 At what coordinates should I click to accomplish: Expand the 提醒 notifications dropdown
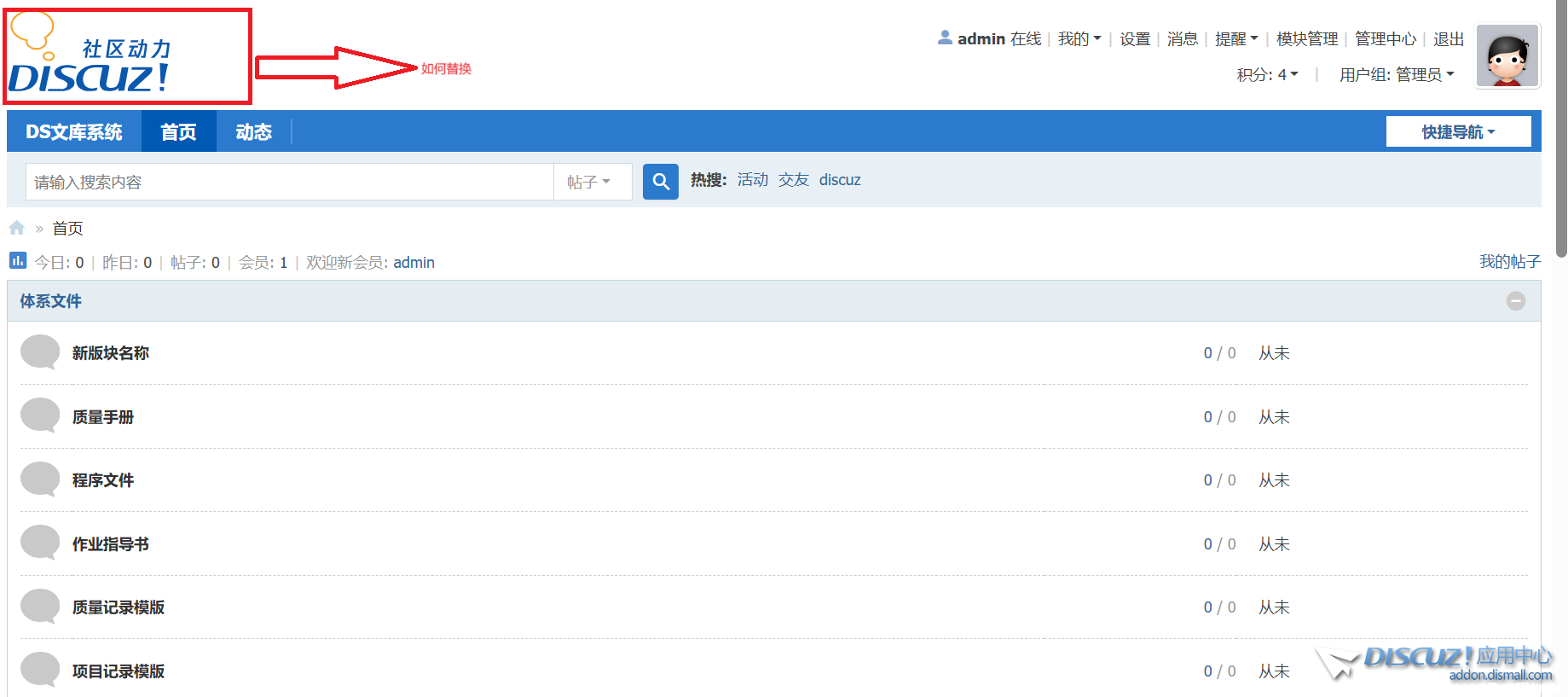pos(1235,39)
